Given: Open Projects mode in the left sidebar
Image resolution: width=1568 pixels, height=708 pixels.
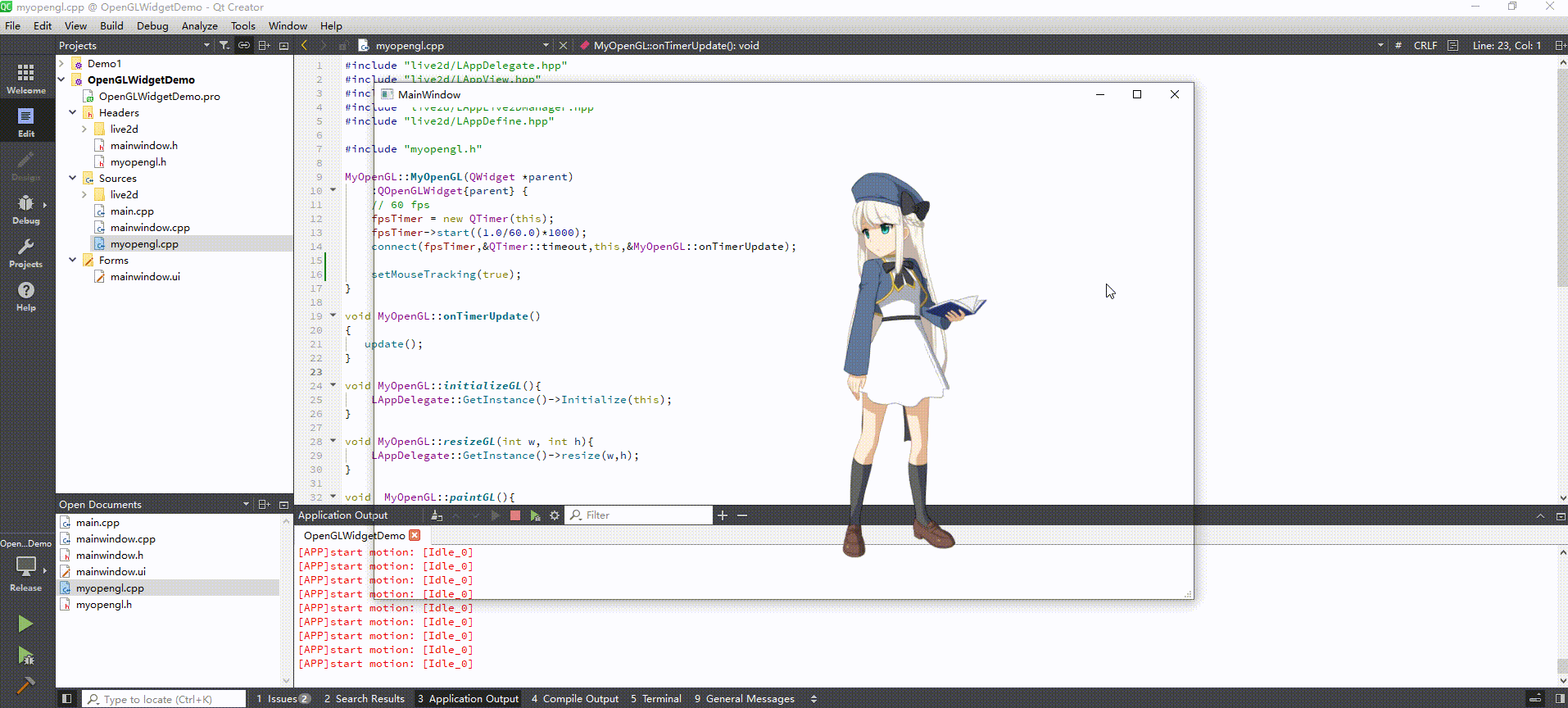Looking at the screenshot, I should [x=26, y=252].
